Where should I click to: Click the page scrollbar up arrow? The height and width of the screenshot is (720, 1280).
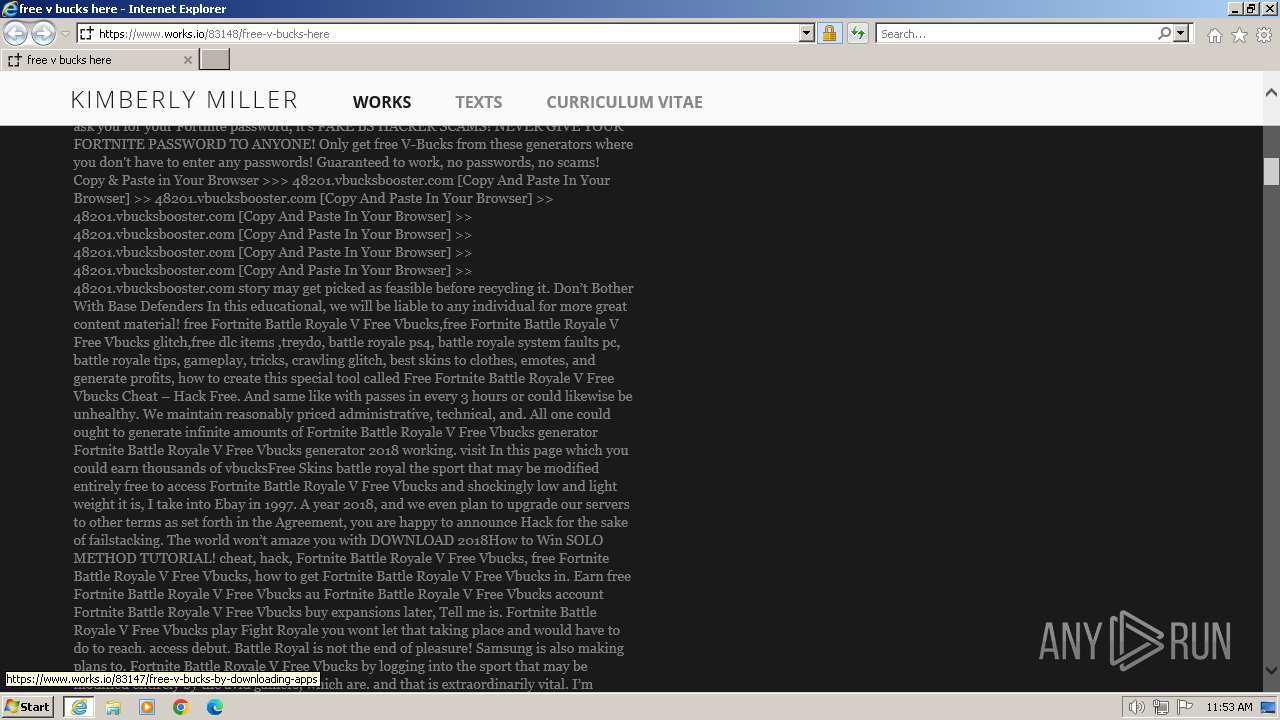(1271, 92)
